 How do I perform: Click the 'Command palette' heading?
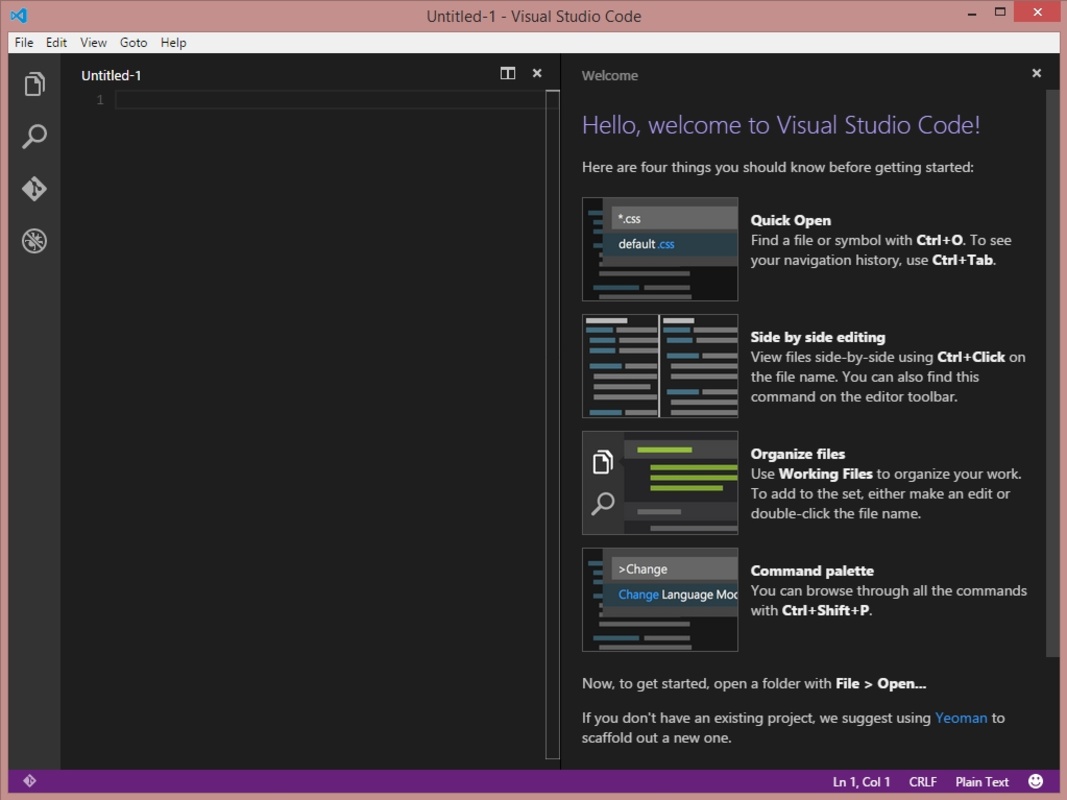click(x=812, y=571)
